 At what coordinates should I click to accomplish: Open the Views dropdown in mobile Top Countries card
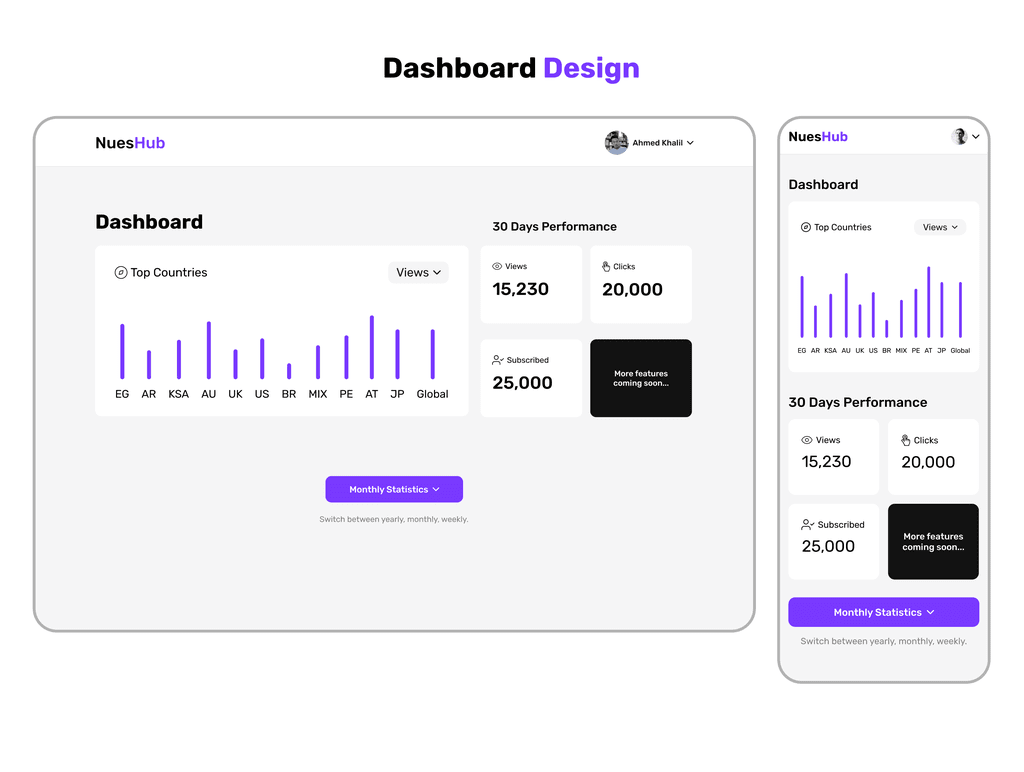click(940, 227)
